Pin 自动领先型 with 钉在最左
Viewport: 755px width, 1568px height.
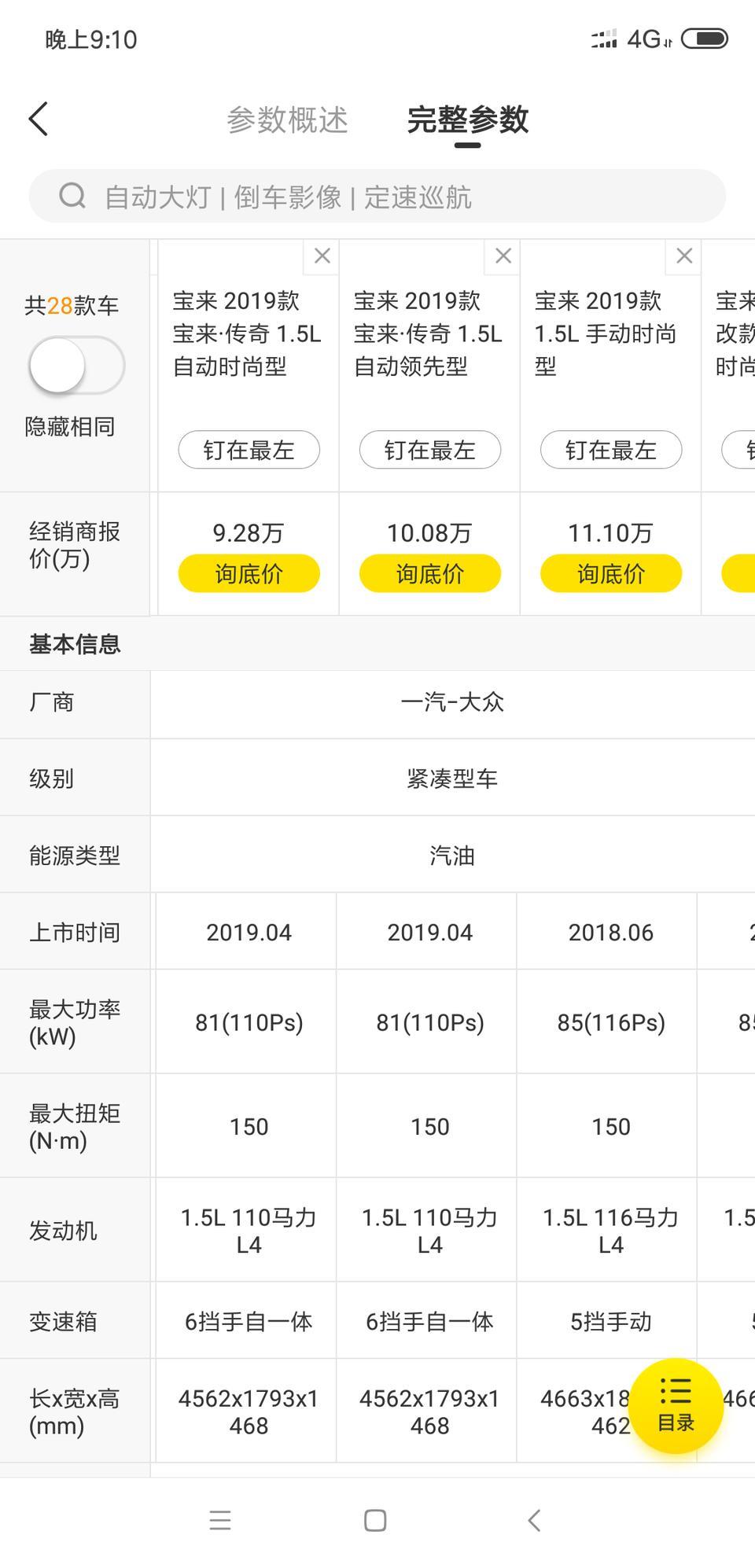(429, 450)
